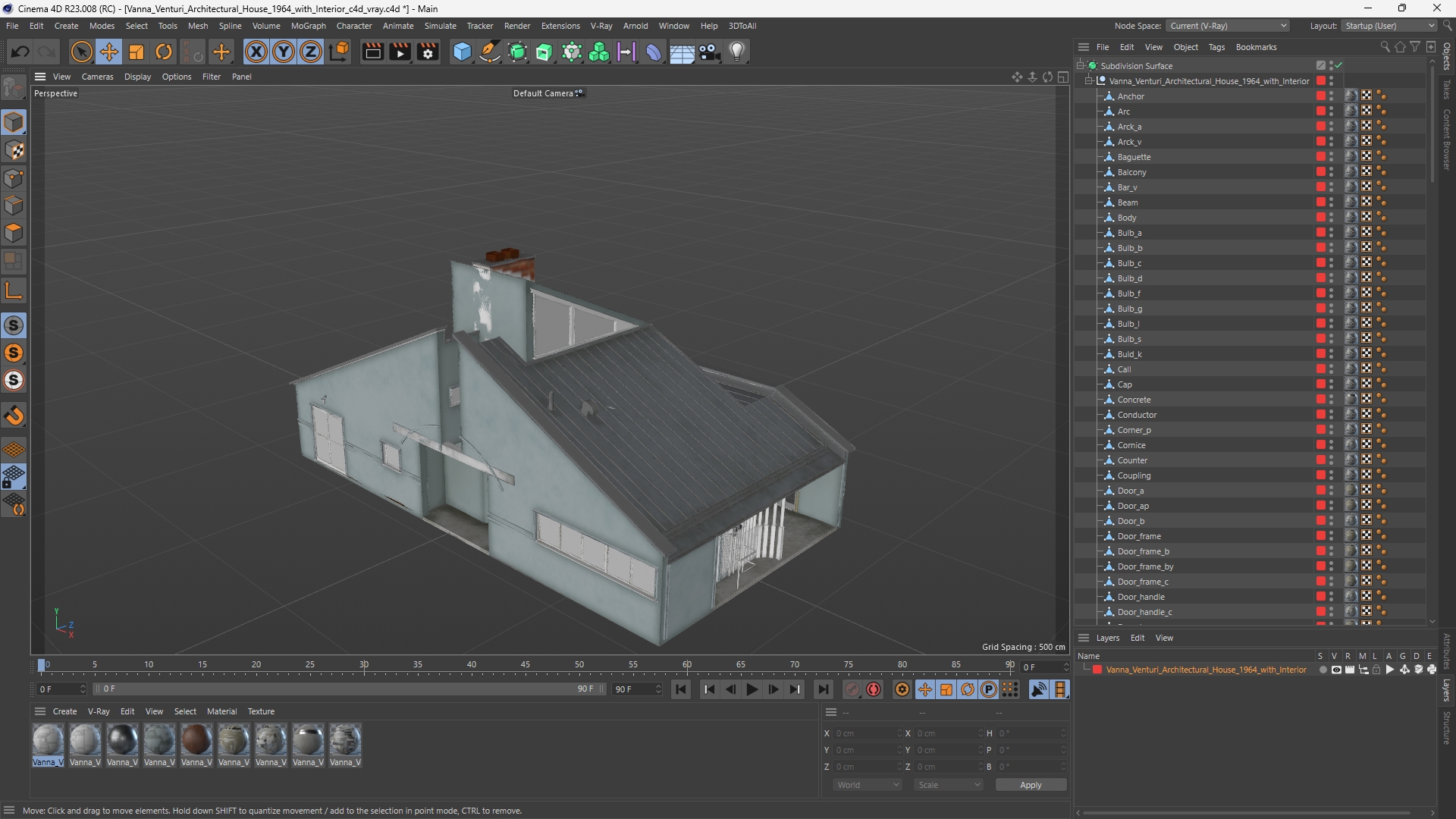Open the Render menu
This screenshot has height=819, width=1456.
[517, 26]
